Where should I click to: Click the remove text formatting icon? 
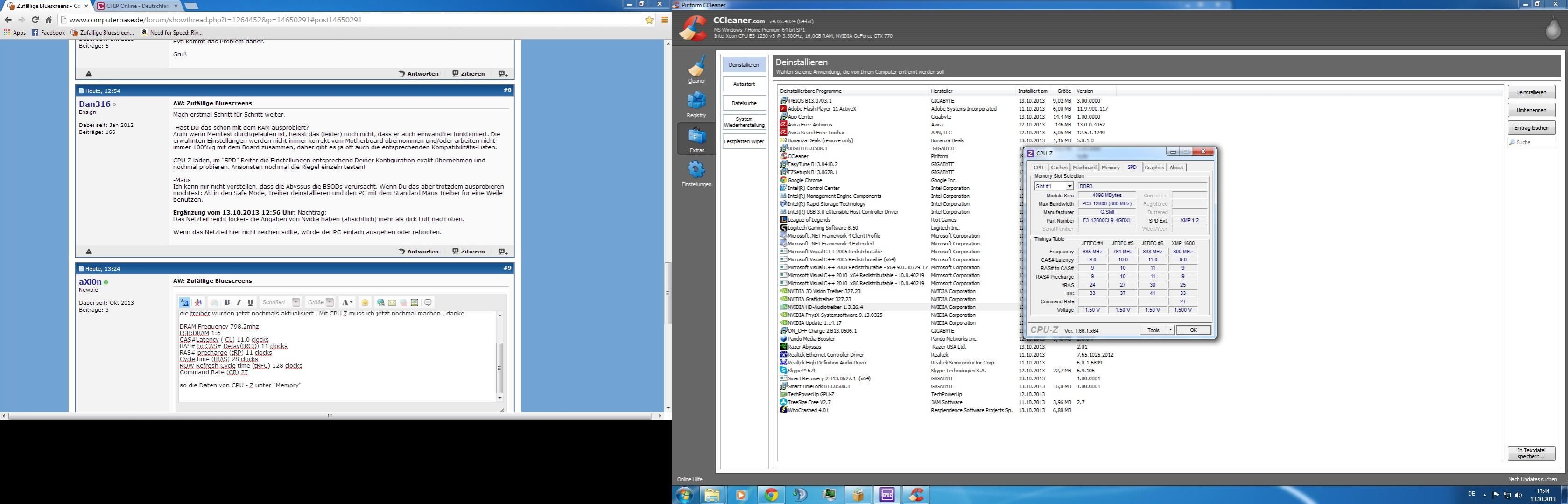[198, 302]
